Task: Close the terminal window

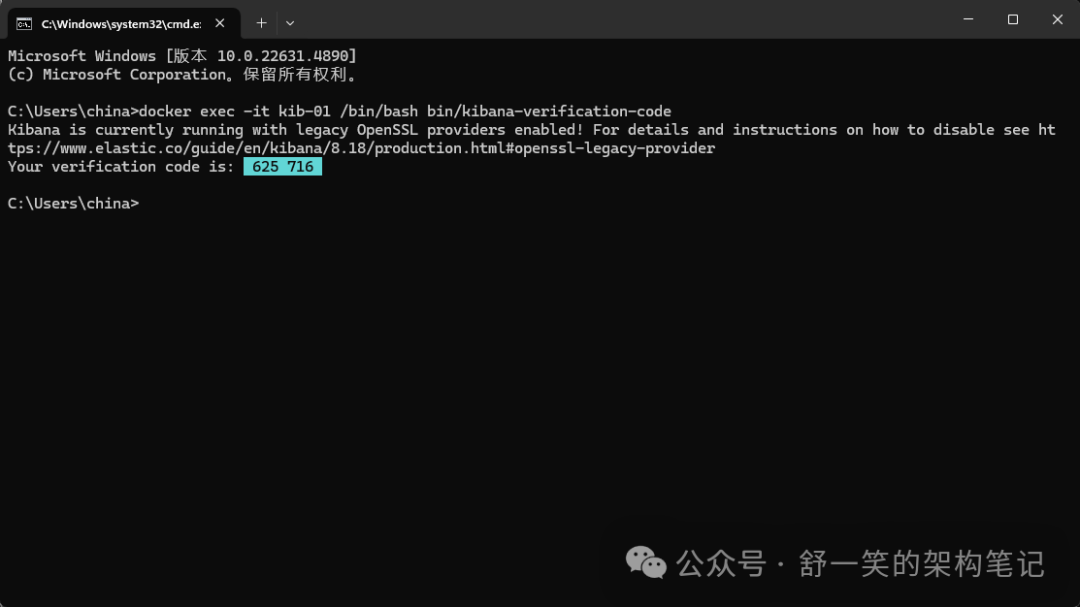Action: (x=1057, y=19)
